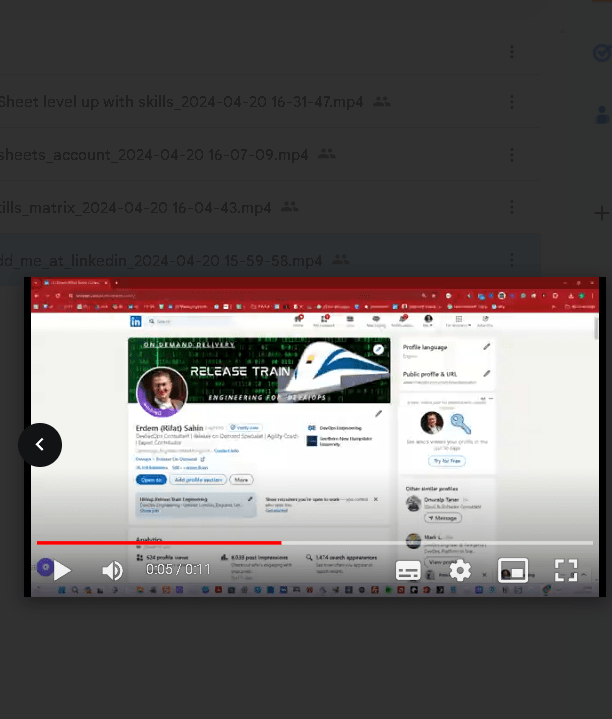Open more options for add_me_at_linkedin file

pos(512,260)
